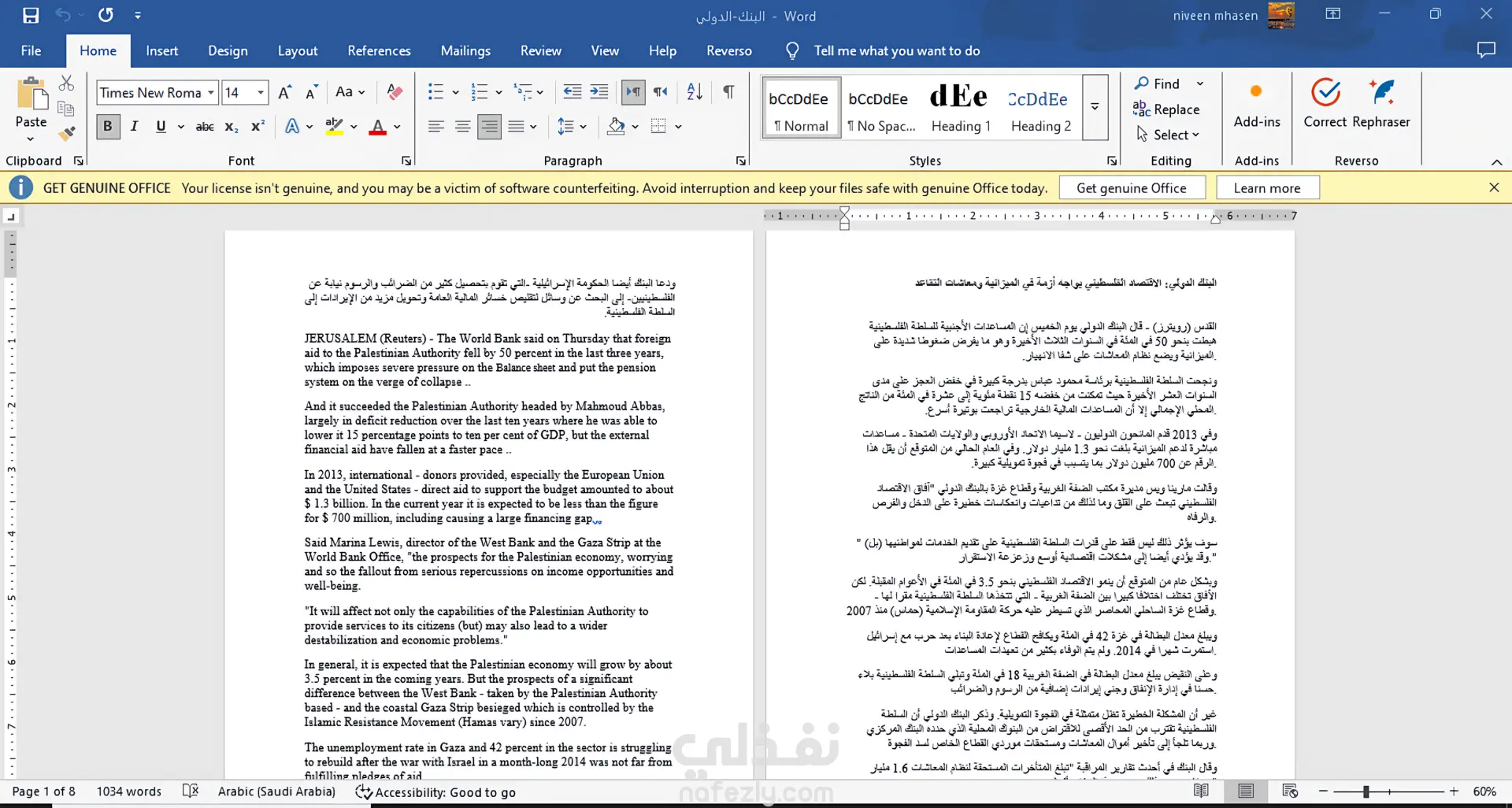This screenshot has width=1512, height=808.
Task: Click the Copy icon in Clipboard
Action: pyautogui.click(x=67, y=109)
